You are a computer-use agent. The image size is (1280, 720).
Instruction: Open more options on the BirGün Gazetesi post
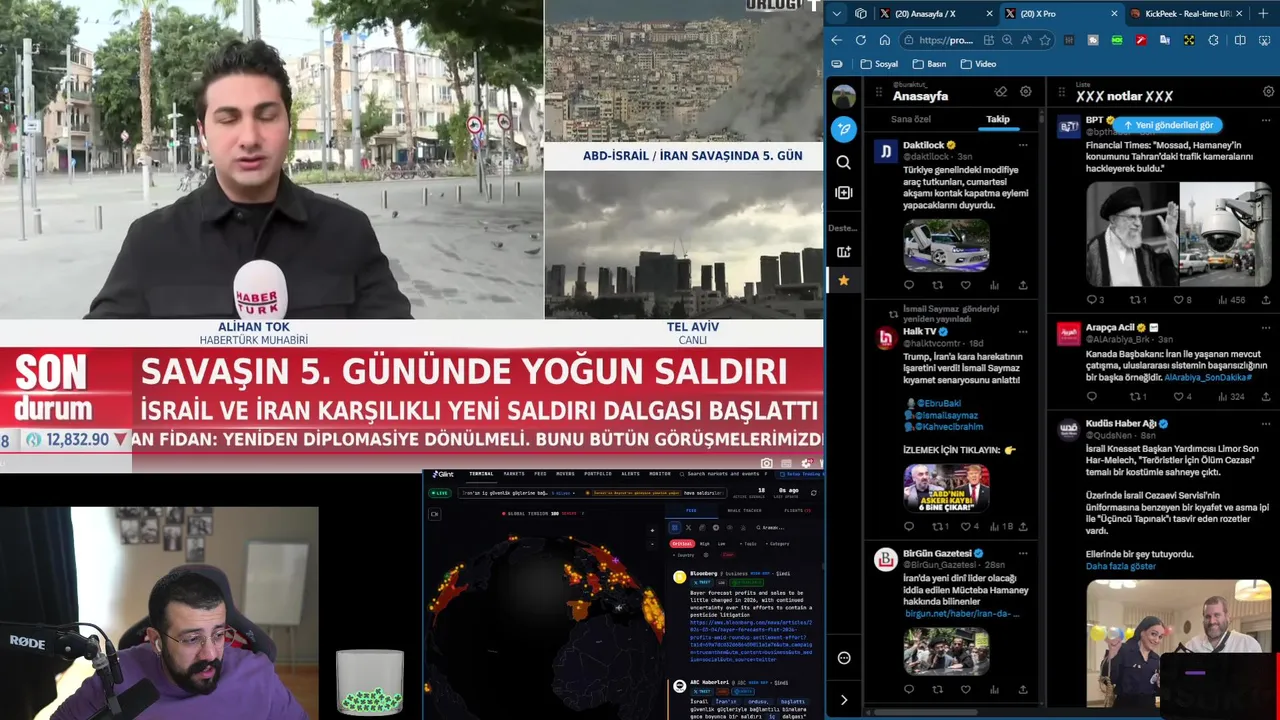pos(1022,553)
